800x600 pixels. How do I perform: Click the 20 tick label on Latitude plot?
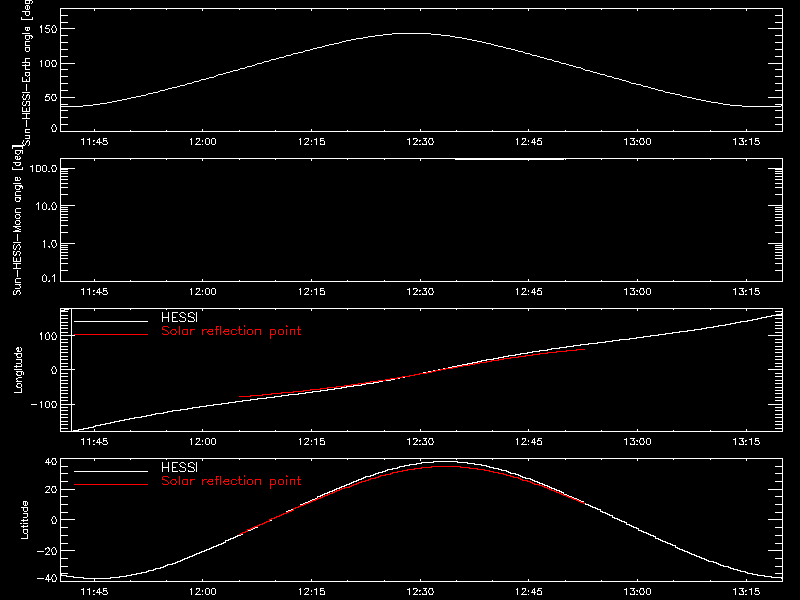click(x=51, y=490)
